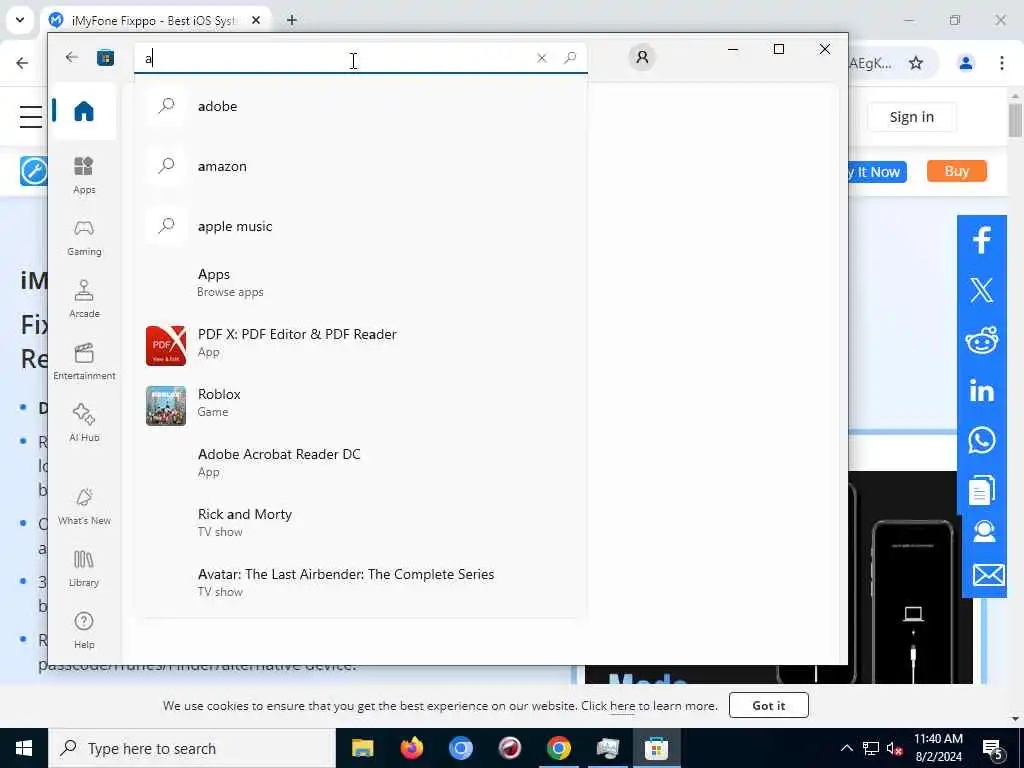The height and width of the screenshot is (768, 1024).
Task: Open the iMyFone hamburger menu
Action: (x=31, y=117)
